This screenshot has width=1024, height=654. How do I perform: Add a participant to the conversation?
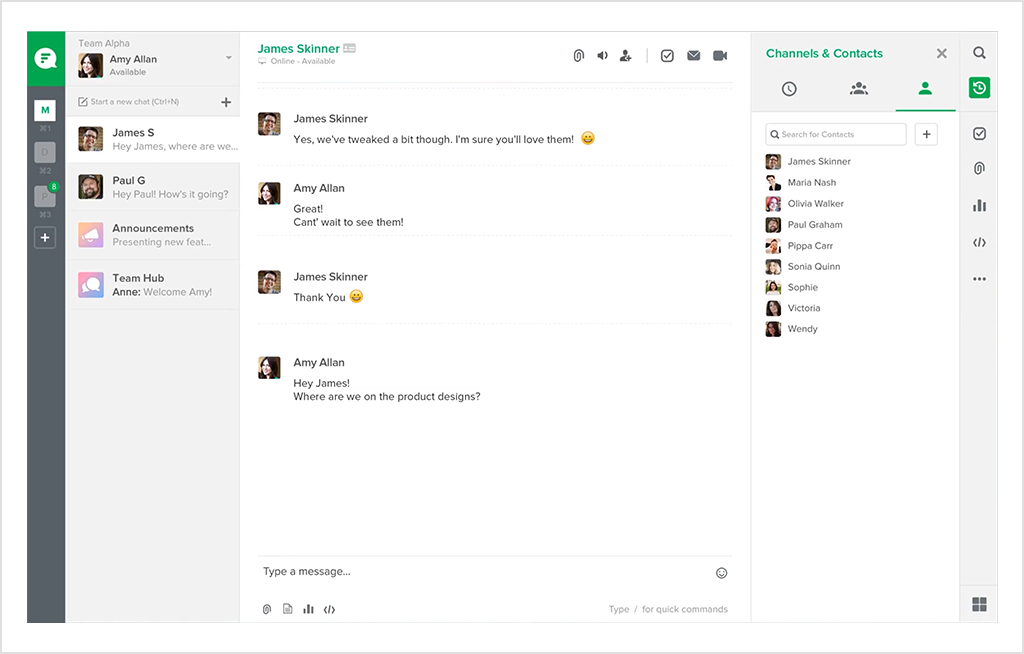click(626, 55)
